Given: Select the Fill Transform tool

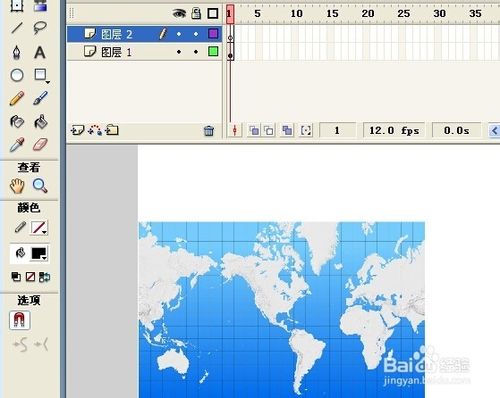Looking at the screenshot, I should tap(40, 5).
